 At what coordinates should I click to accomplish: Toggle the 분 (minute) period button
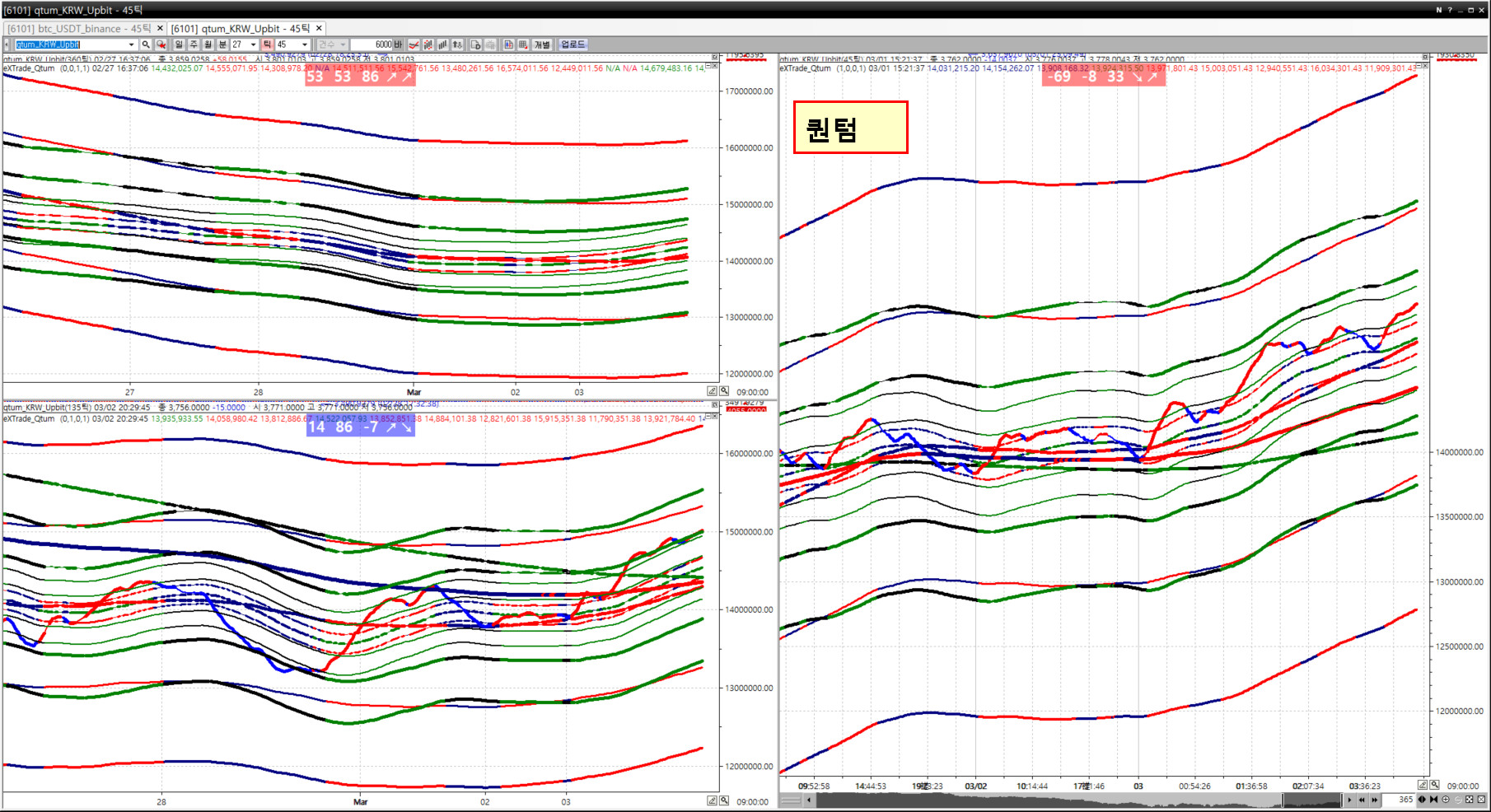pos(222,44)
